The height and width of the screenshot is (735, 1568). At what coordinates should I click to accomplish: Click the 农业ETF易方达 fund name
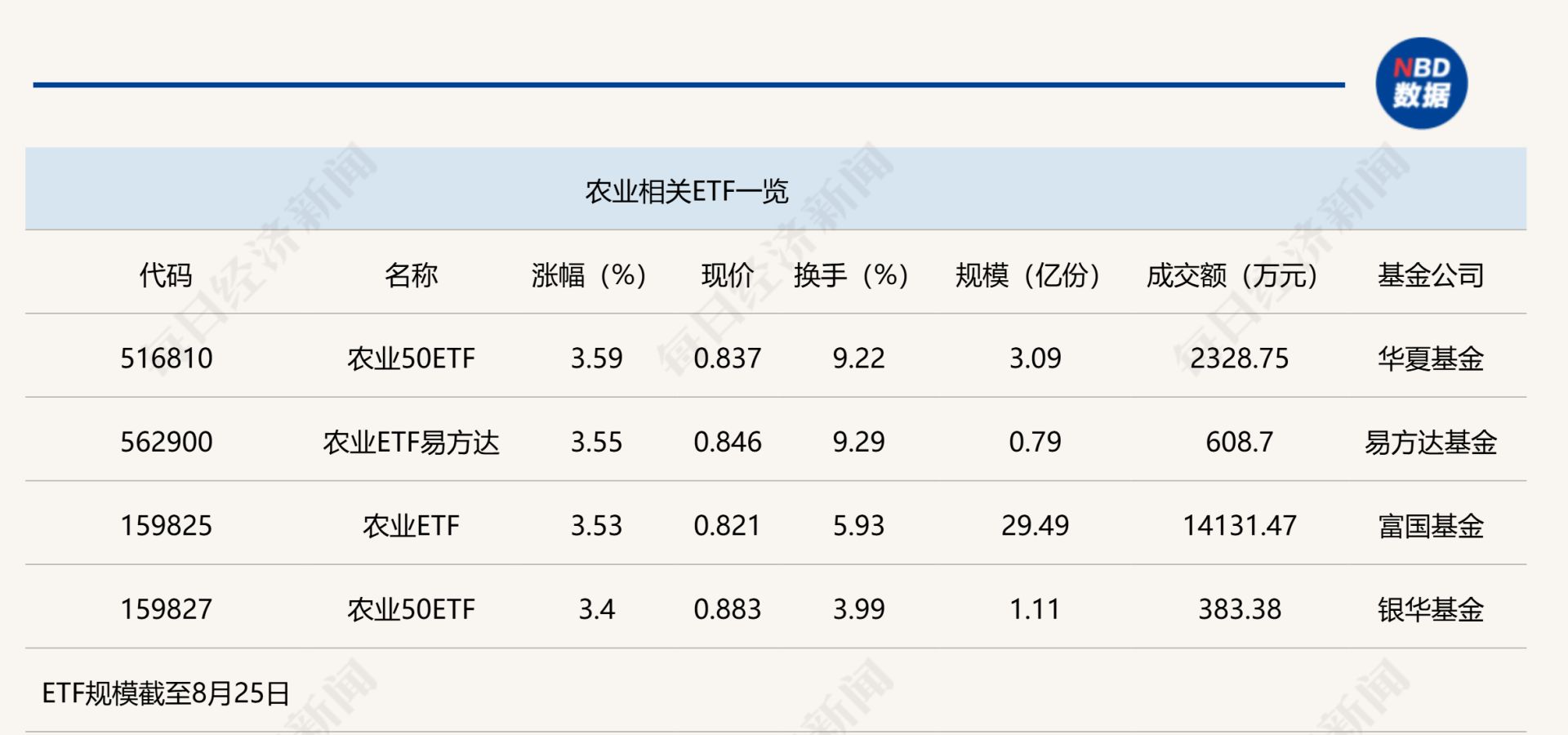tap(411, 442)
